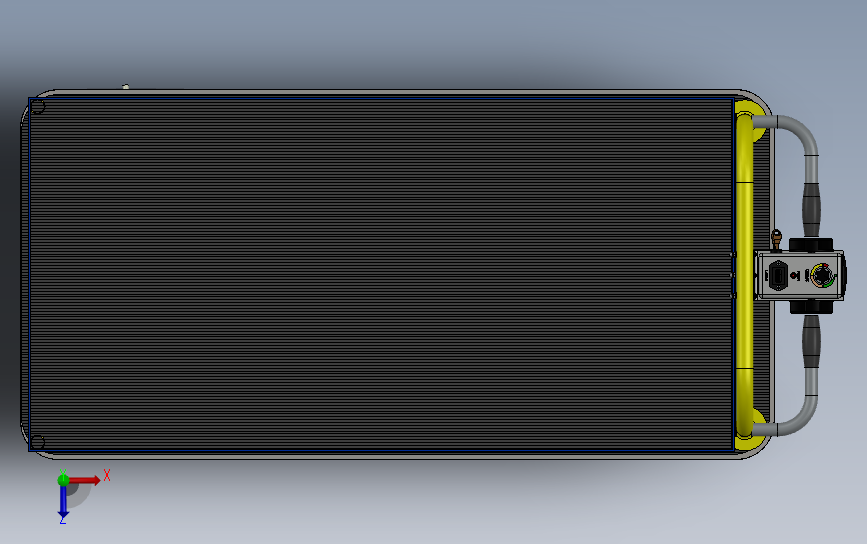The image size is (867, 544).
Task: Click the red X axis arrow of the triad
Action: pos(84,480)
